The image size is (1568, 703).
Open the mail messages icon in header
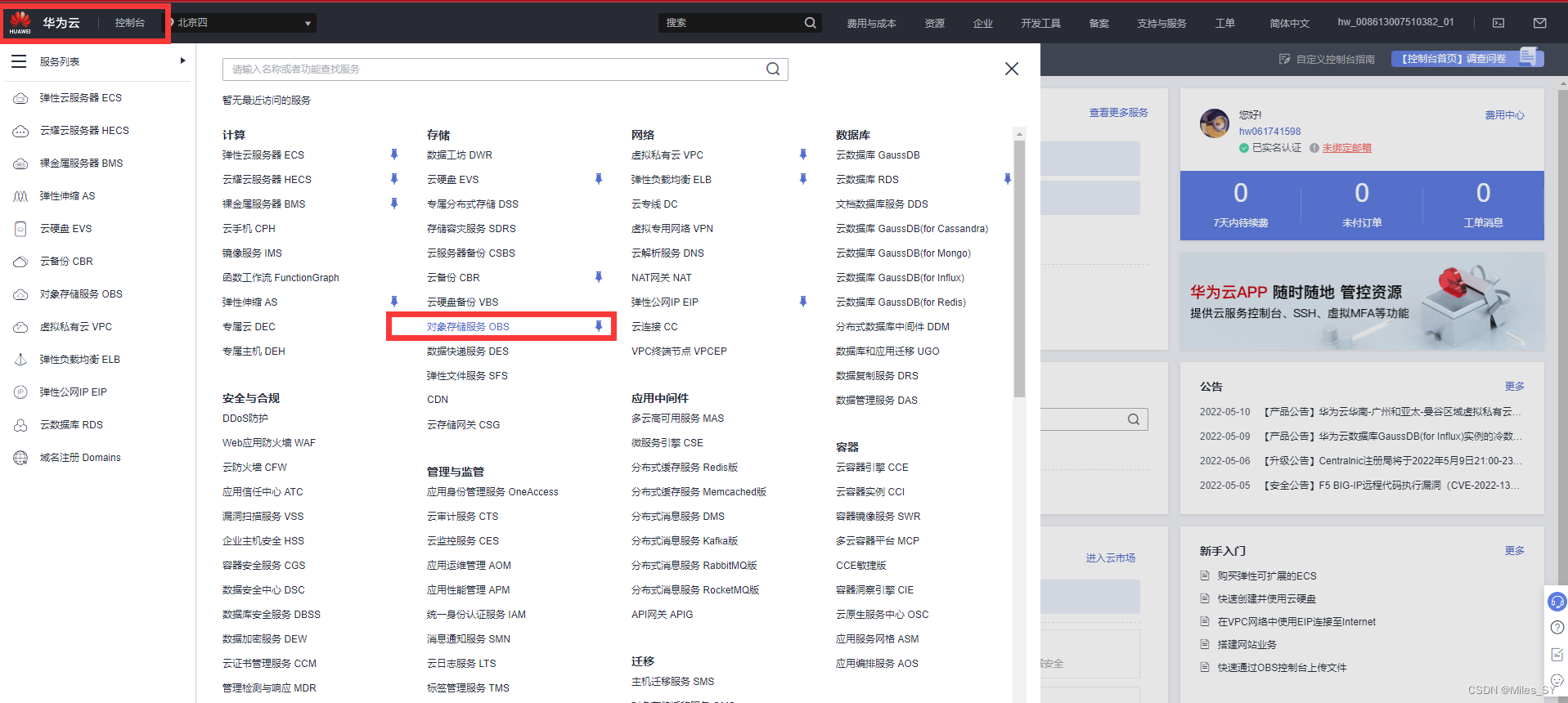(x=1539, y=23)
